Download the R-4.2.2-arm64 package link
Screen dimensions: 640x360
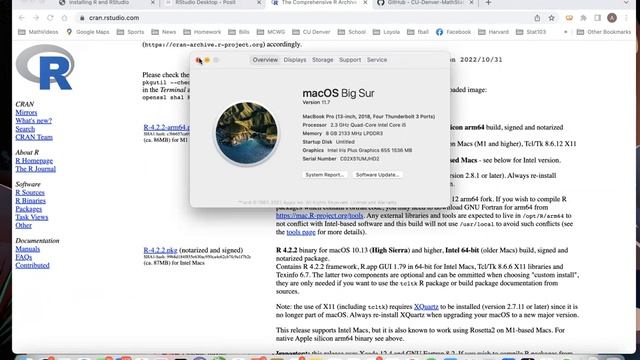click(x=167, y=127)
